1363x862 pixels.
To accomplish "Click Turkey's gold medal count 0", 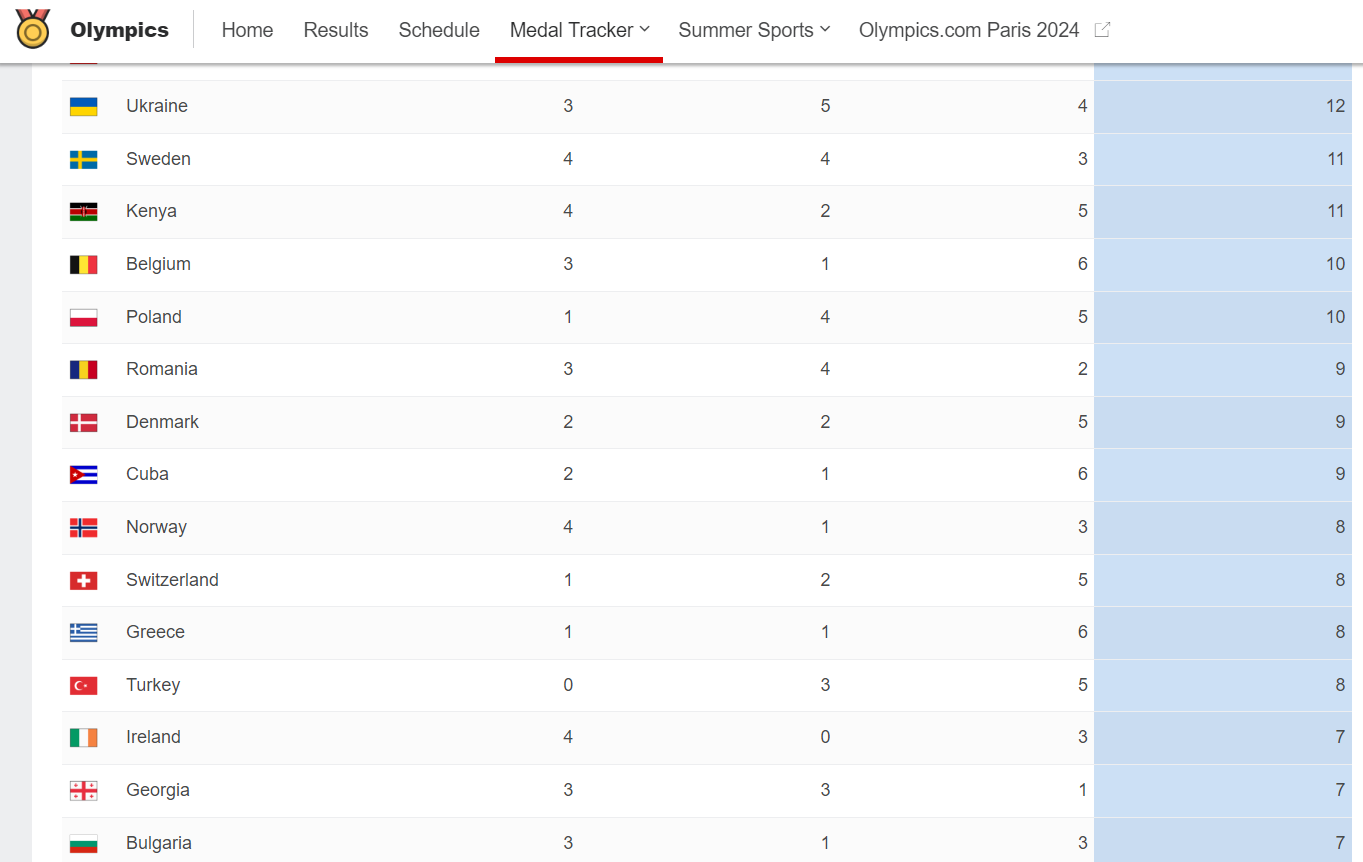I will click(568, 685).
